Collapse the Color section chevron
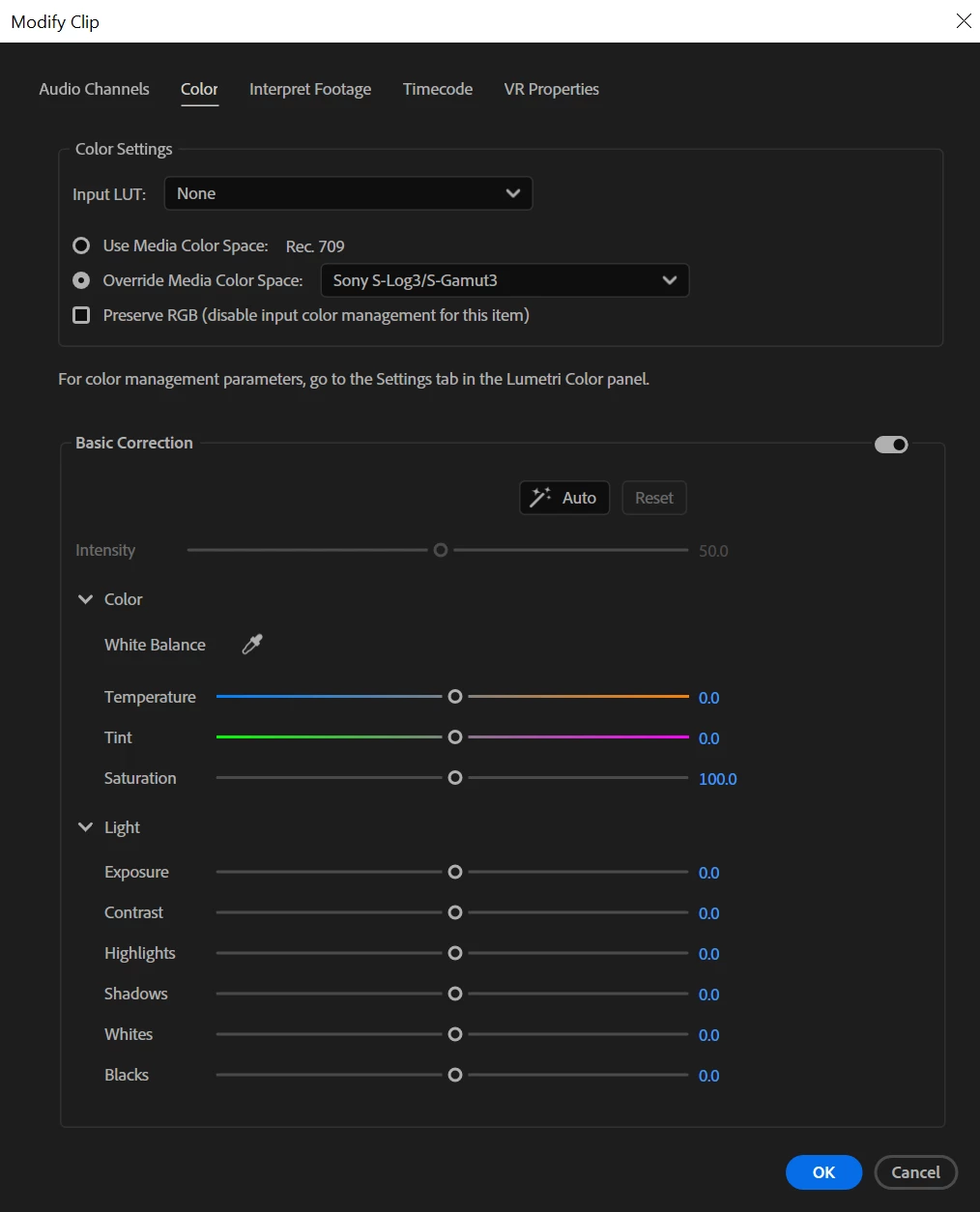 pyautogui.click(x=86, y=599)
